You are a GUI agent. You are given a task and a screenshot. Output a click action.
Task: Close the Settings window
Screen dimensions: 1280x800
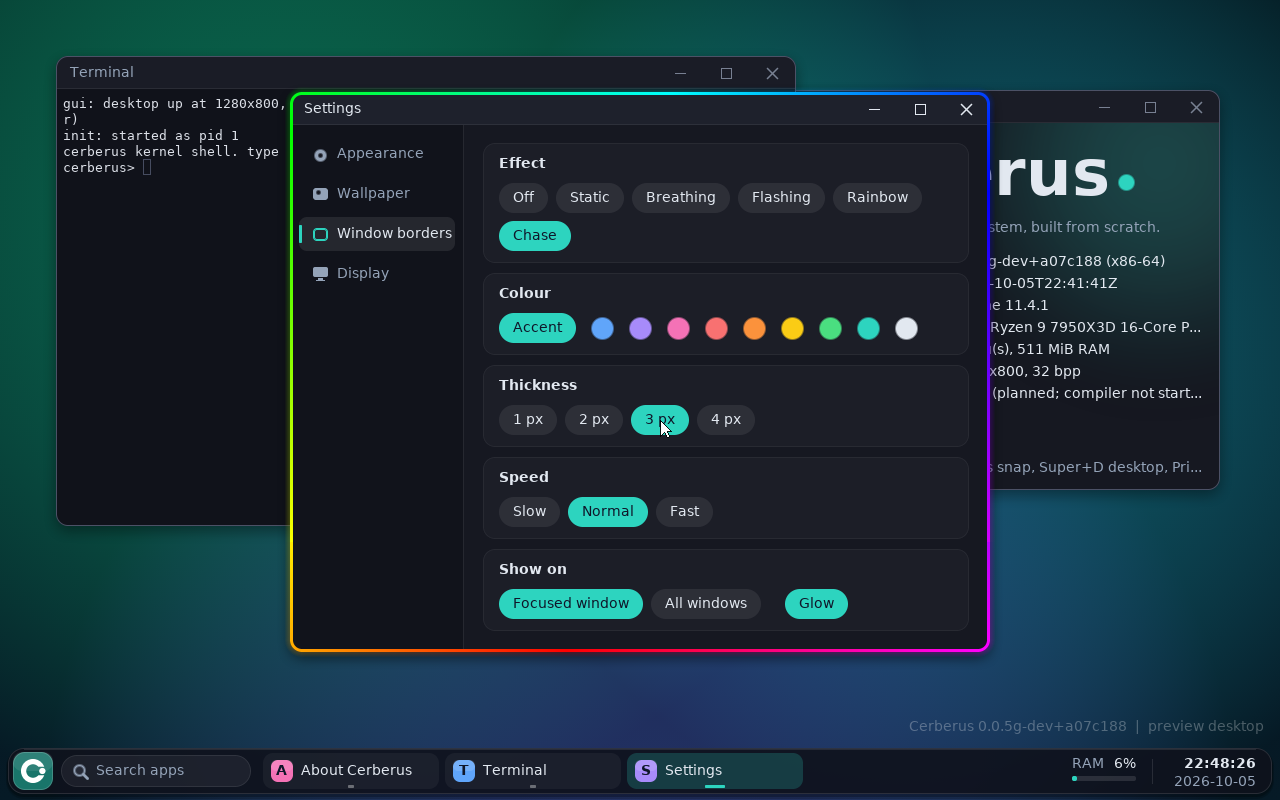pos(966,109)
